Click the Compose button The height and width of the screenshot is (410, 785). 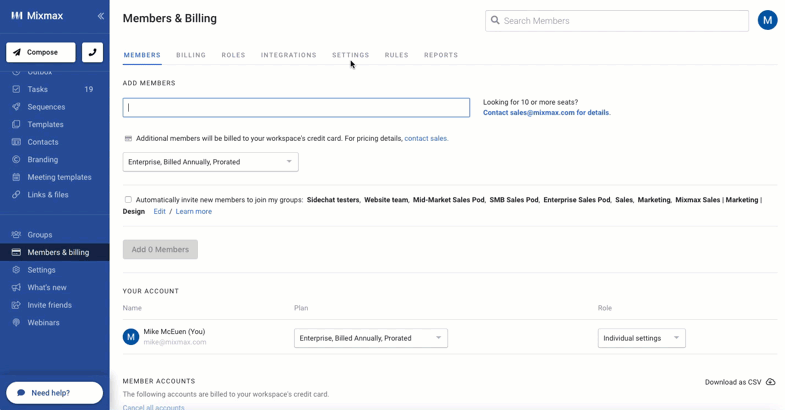coord(41,52)
